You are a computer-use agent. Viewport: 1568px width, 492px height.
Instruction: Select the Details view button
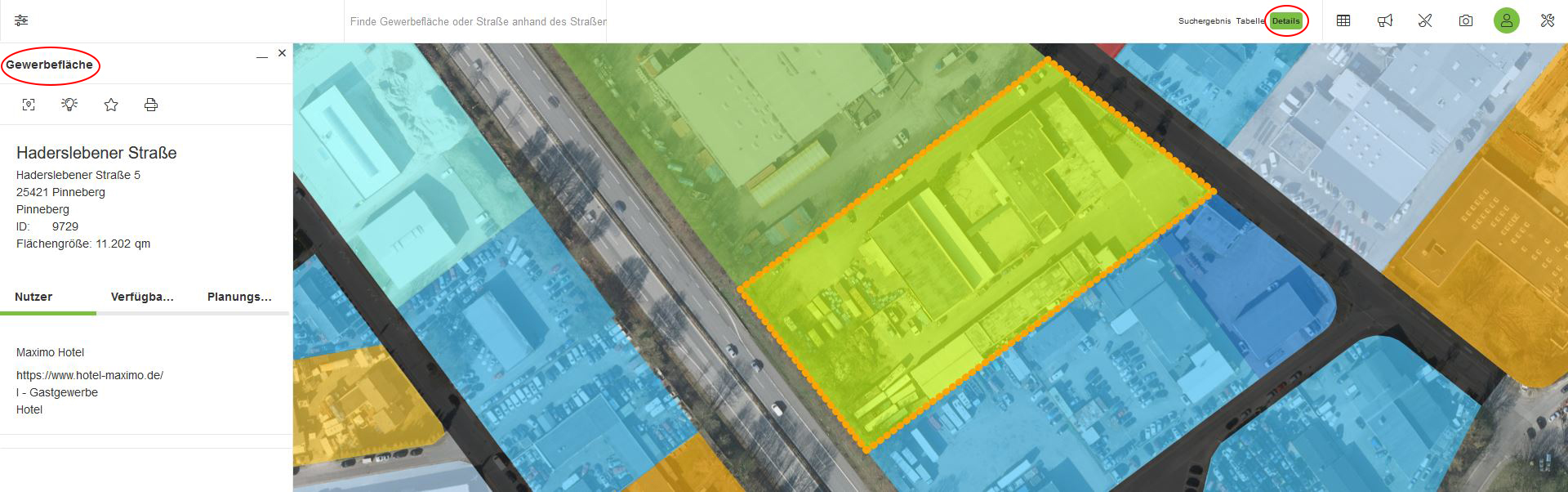tap(1285, 21)
